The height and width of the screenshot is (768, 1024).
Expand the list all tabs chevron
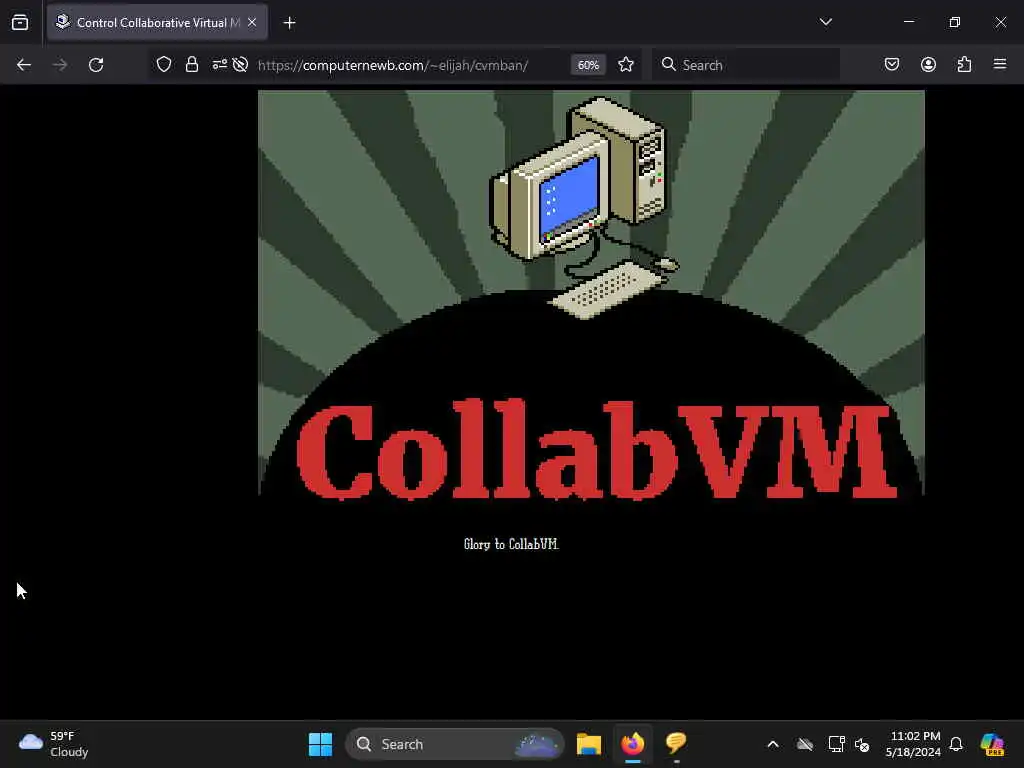825,22
